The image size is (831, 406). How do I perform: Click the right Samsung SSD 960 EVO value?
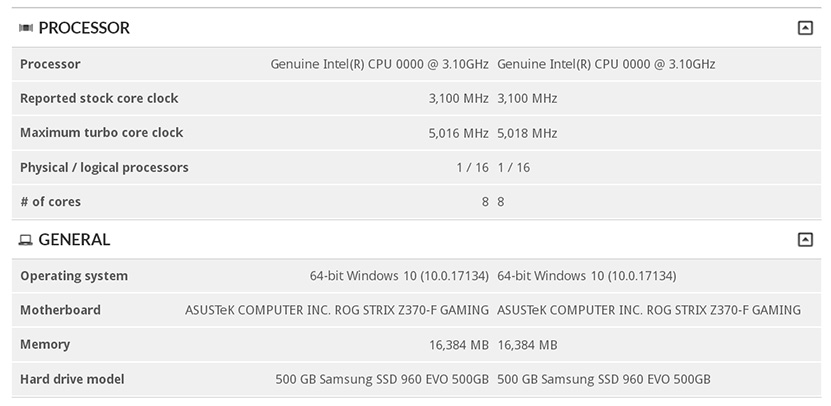point(603,379)
